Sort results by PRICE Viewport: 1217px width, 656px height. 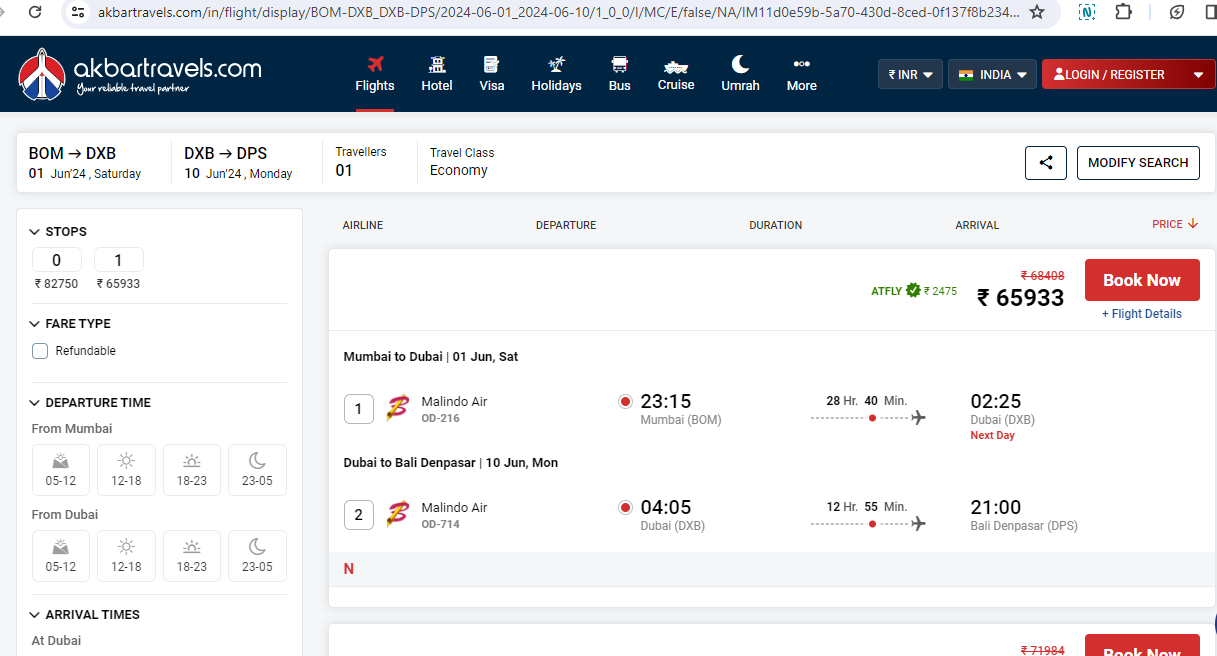(1175, 224)
